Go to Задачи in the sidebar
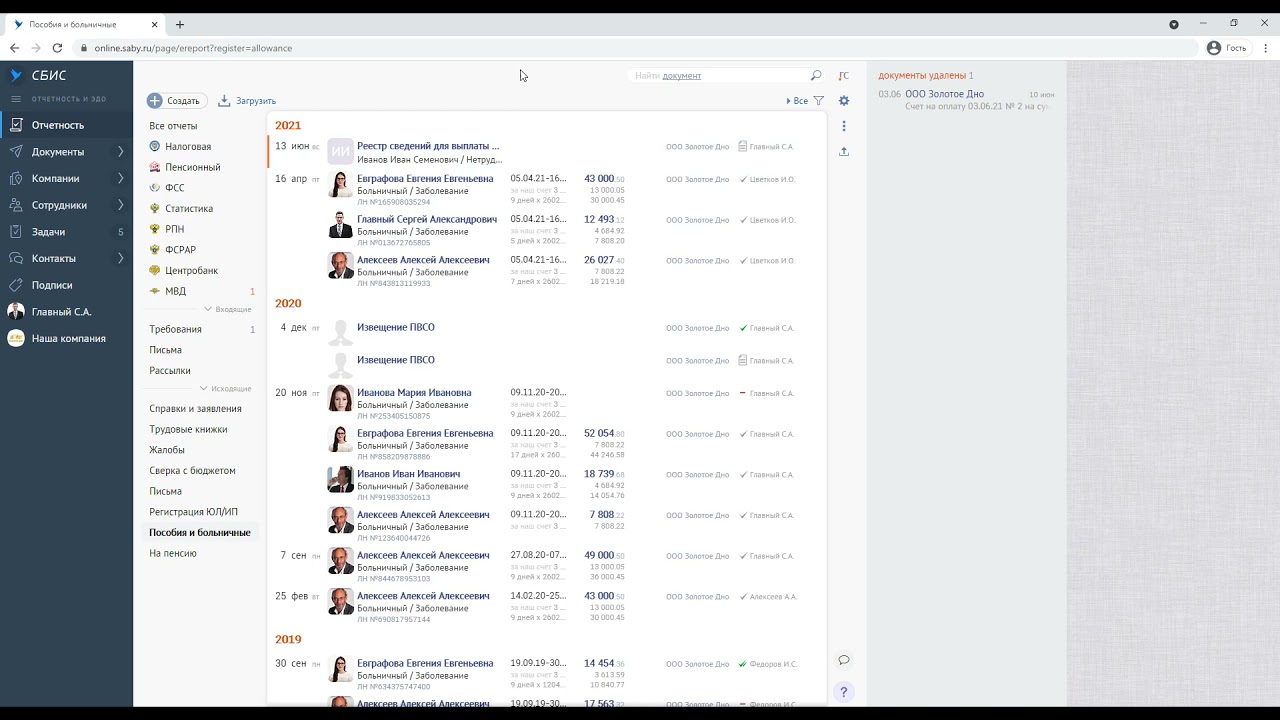 [48, 232]
